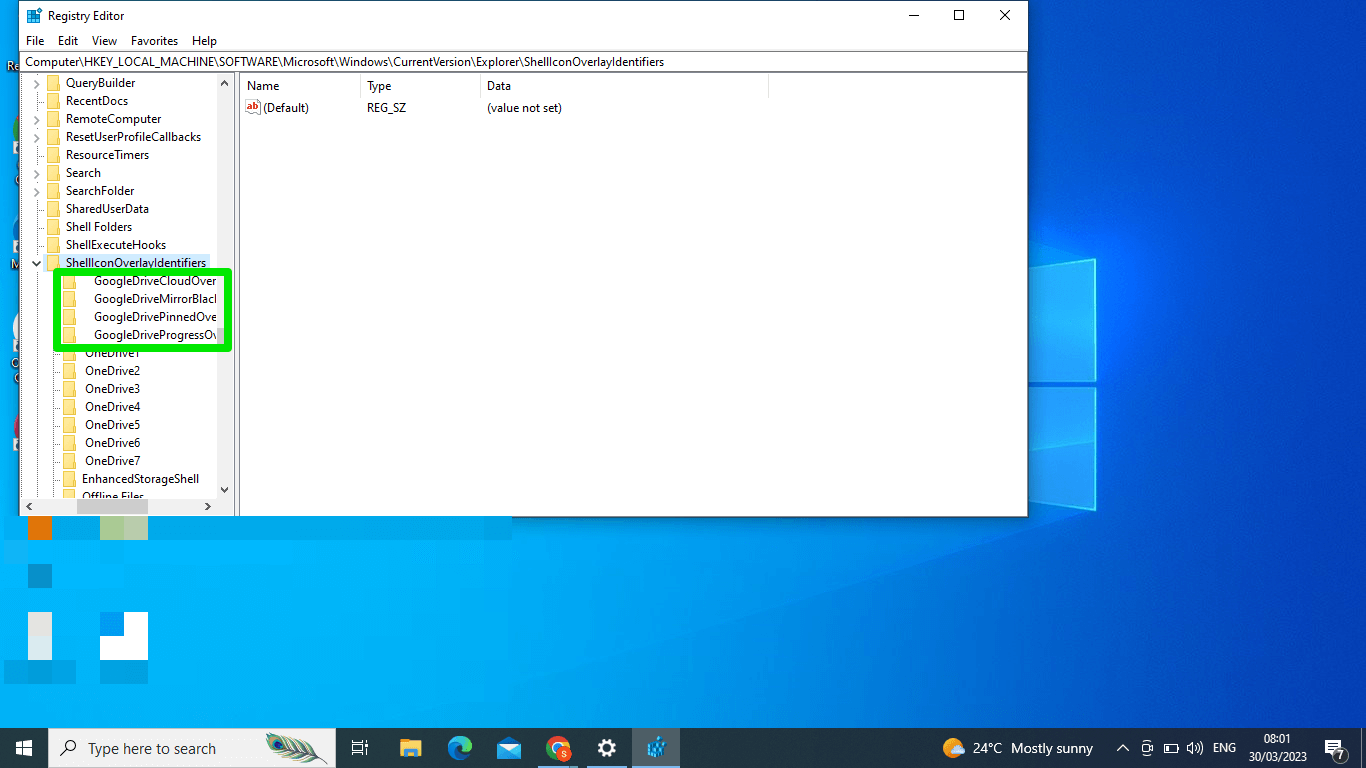Open the notification center icon
Screen dimensions: 1366x768
tap(1334, 748)
